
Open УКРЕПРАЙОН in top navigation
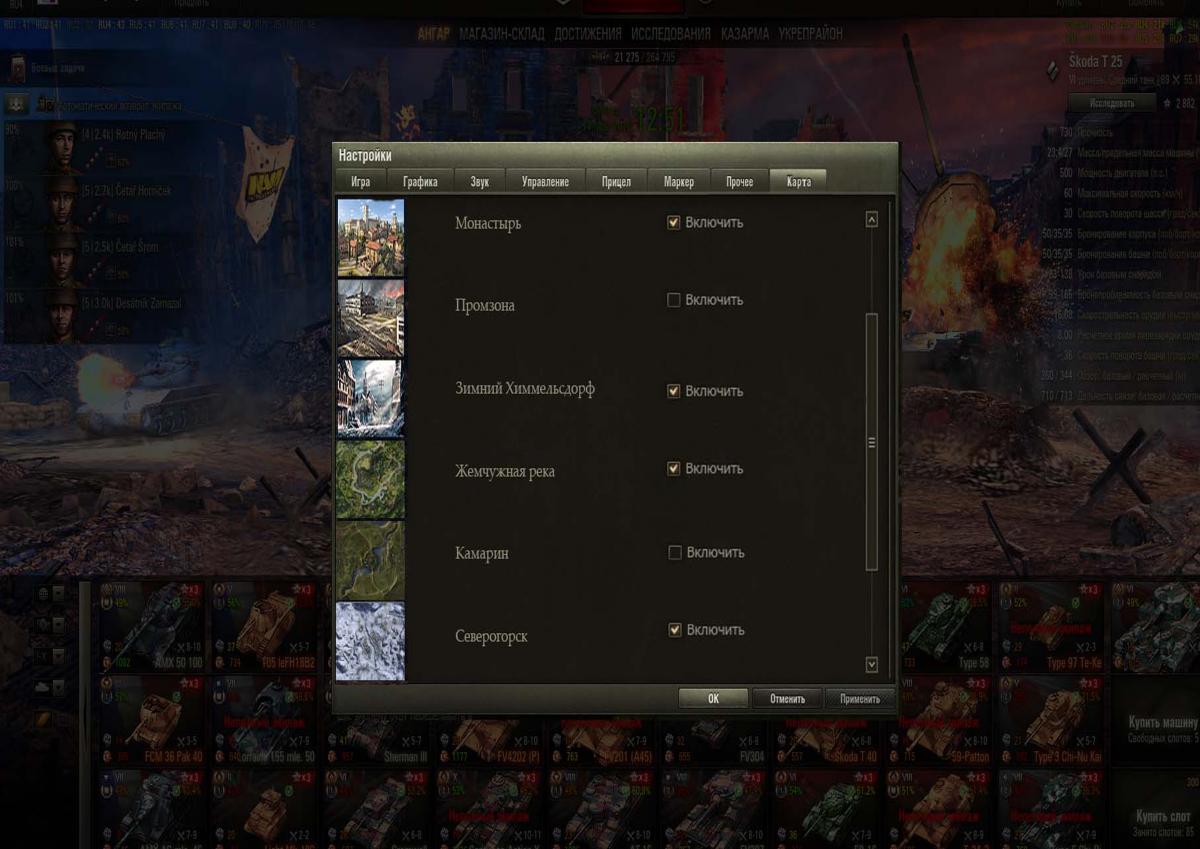tap(811, 34)
